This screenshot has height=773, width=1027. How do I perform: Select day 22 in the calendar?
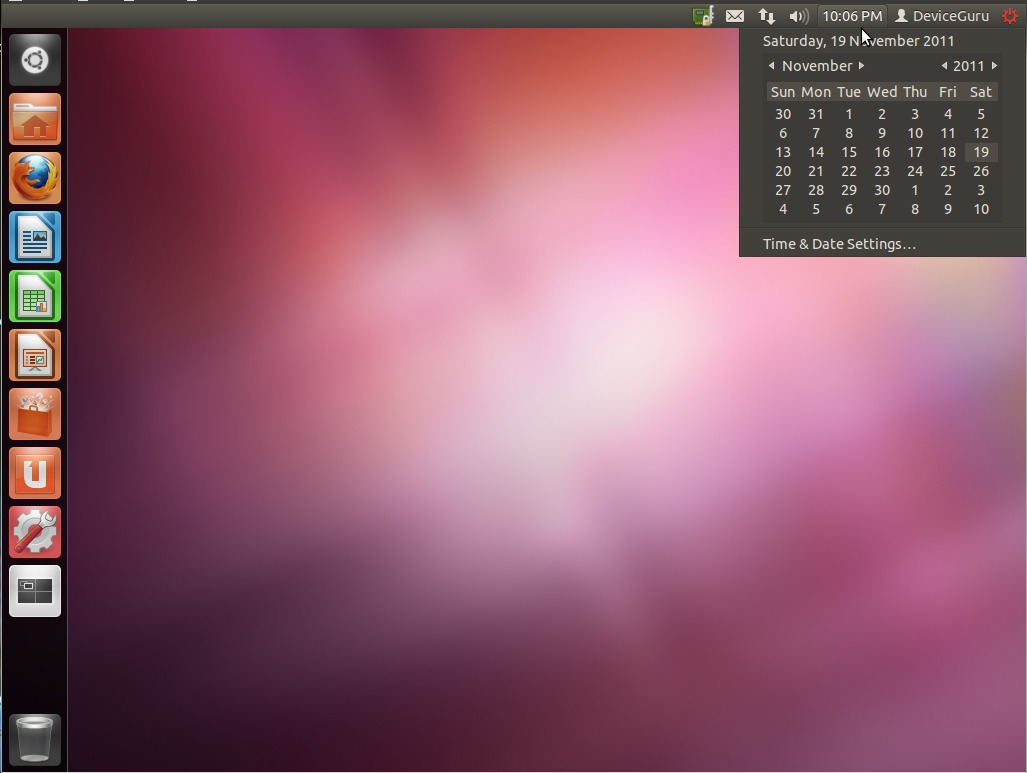849,171
